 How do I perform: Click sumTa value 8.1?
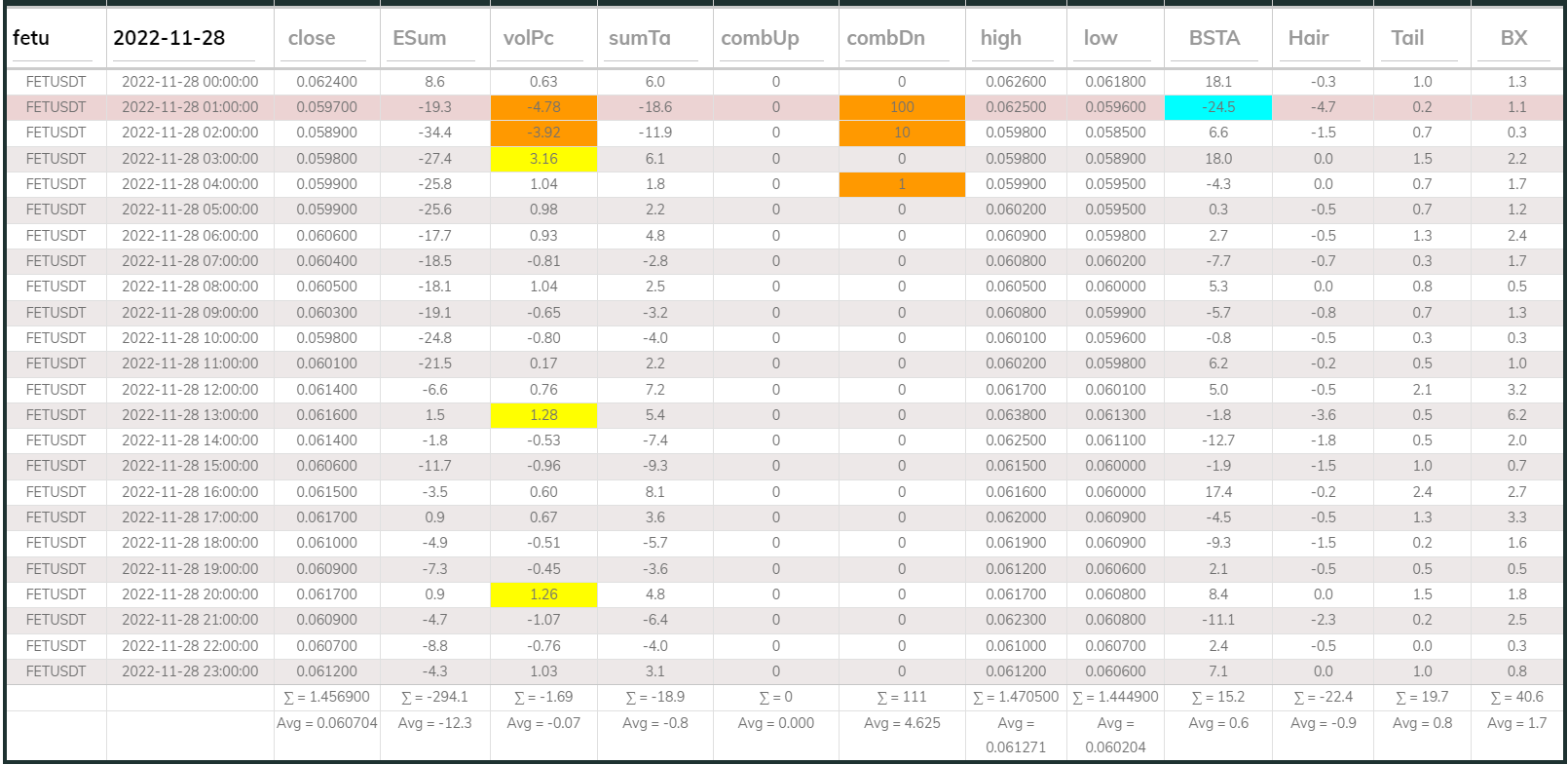pos(654,492)
